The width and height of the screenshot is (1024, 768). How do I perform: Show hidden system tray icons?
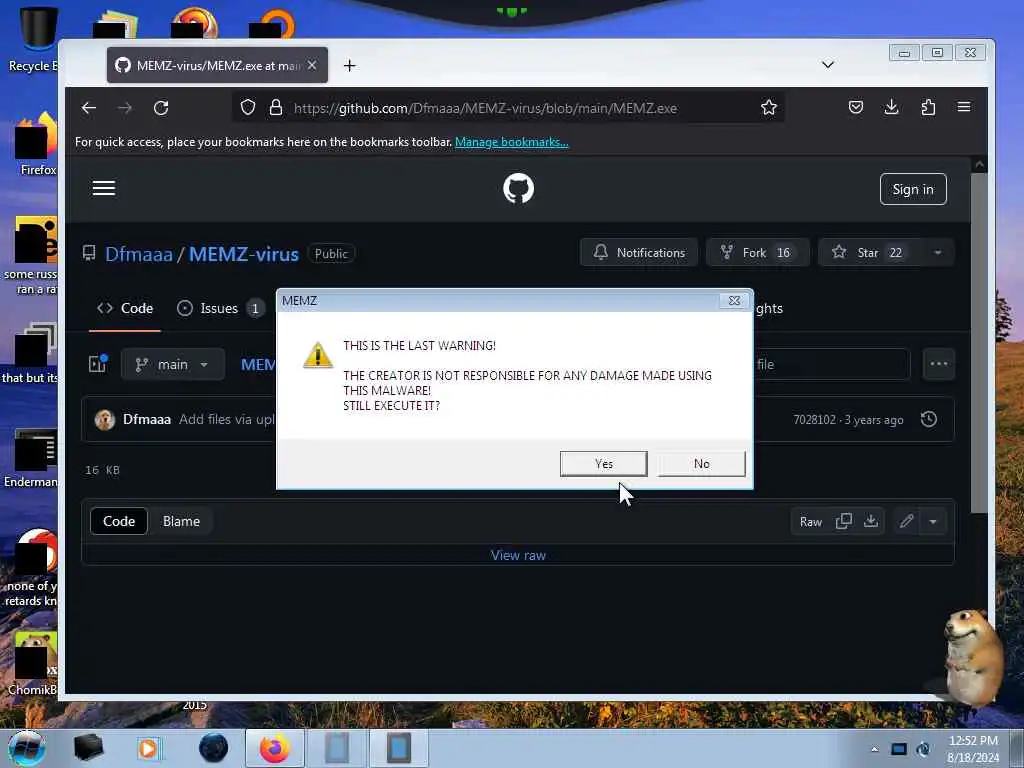tap(874, 749)
